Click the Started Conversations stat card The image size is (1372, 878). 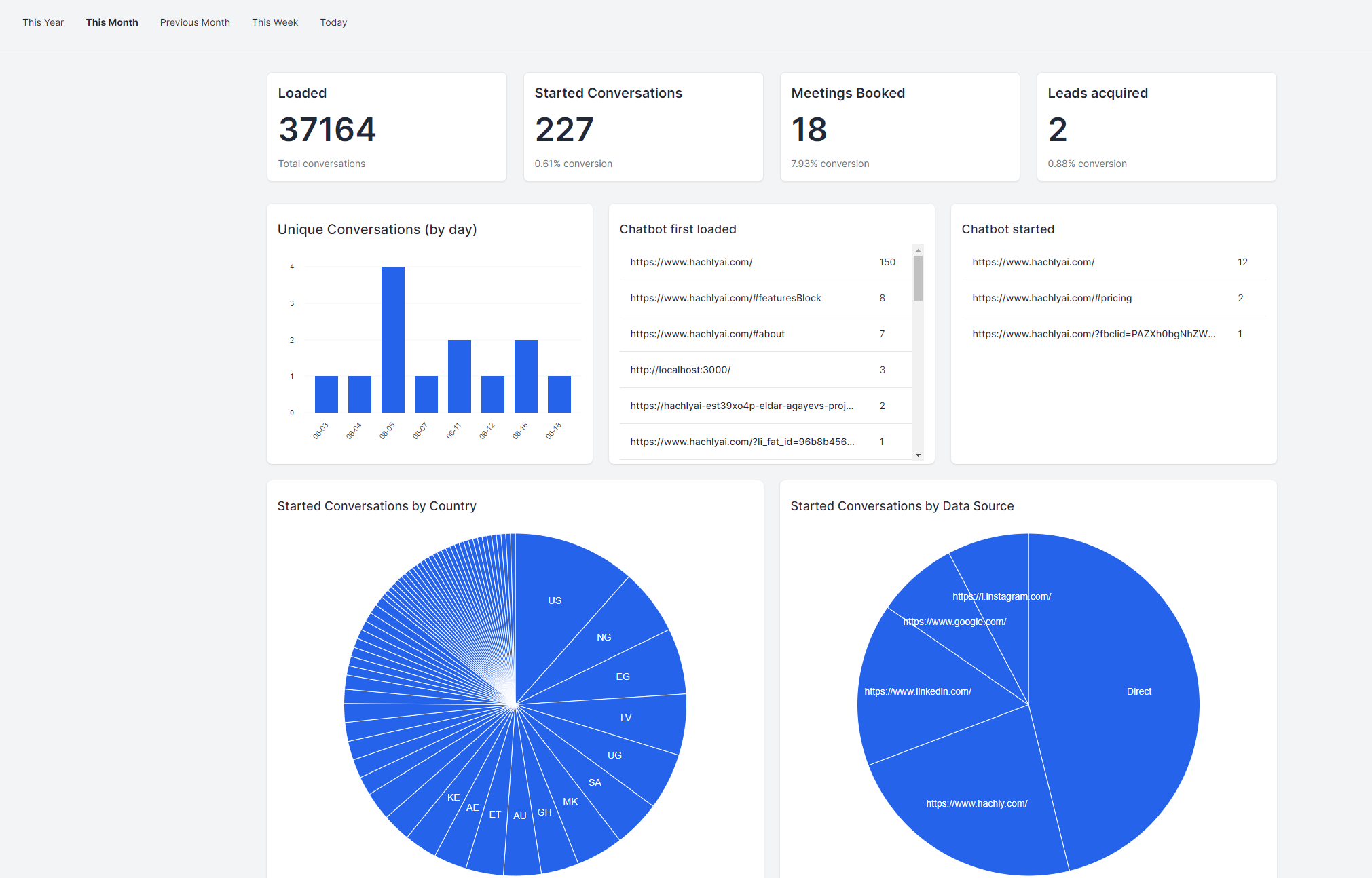tap(643, 127)
